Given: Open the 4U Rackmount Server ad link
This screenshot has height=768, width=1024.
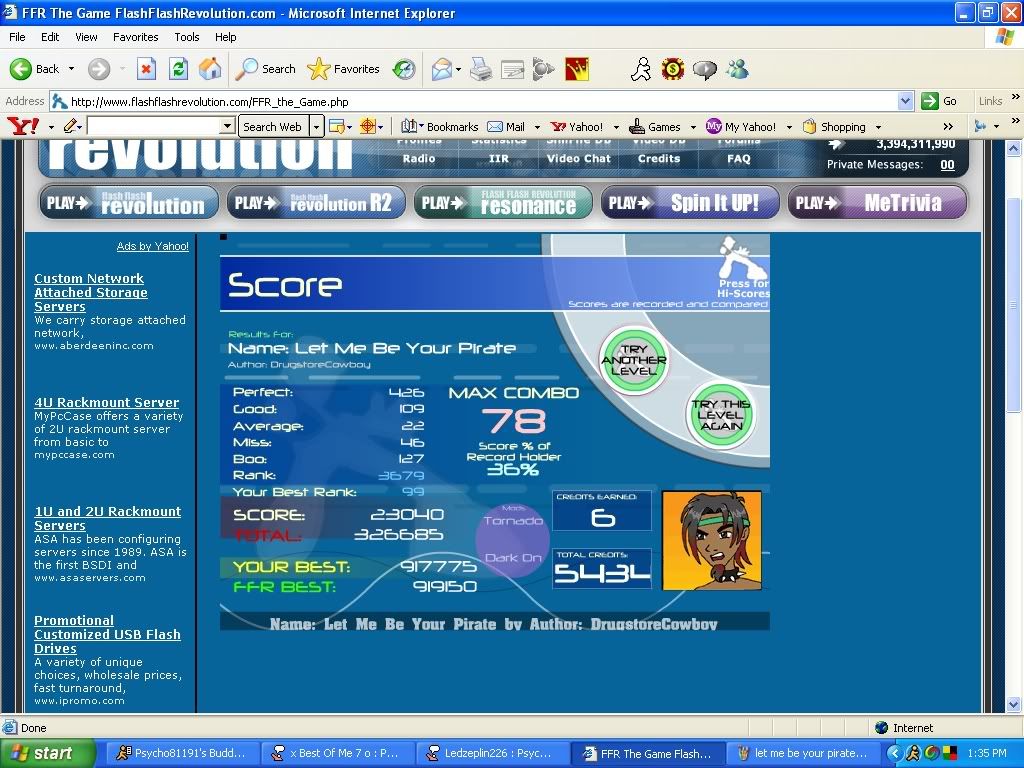Looking at the screenshot, I should (x=106, y=402).
